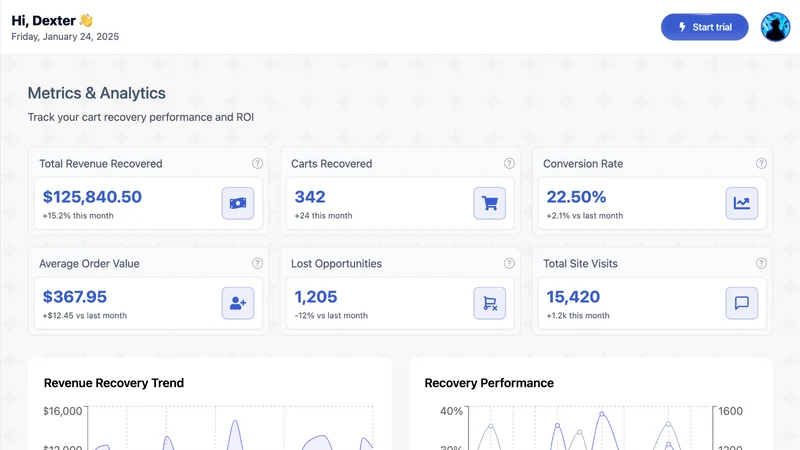Click the 1600 axis label in Recovery Performance
The width and height of the screenshot is (800, 450).
(x=731, y=411)
